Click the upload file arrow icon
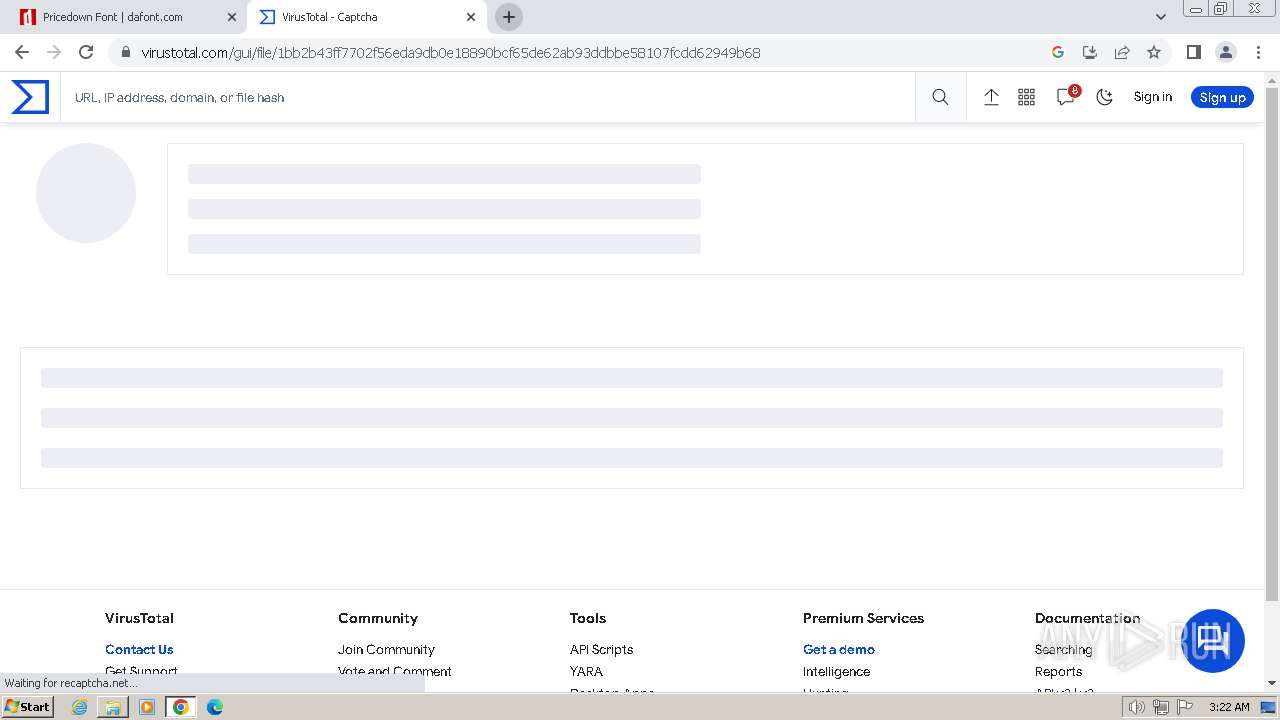Screen dimensions: 1280x720 [x=991, y=97]
